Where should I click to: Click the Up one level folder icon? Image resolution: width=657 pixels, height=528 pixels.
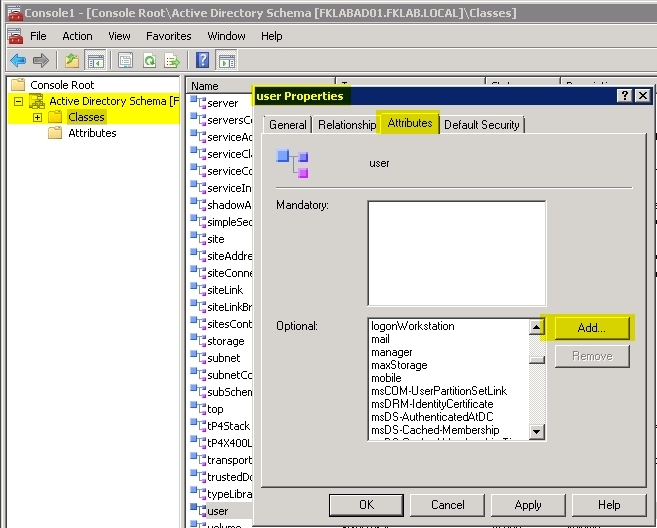click(72, 60)
